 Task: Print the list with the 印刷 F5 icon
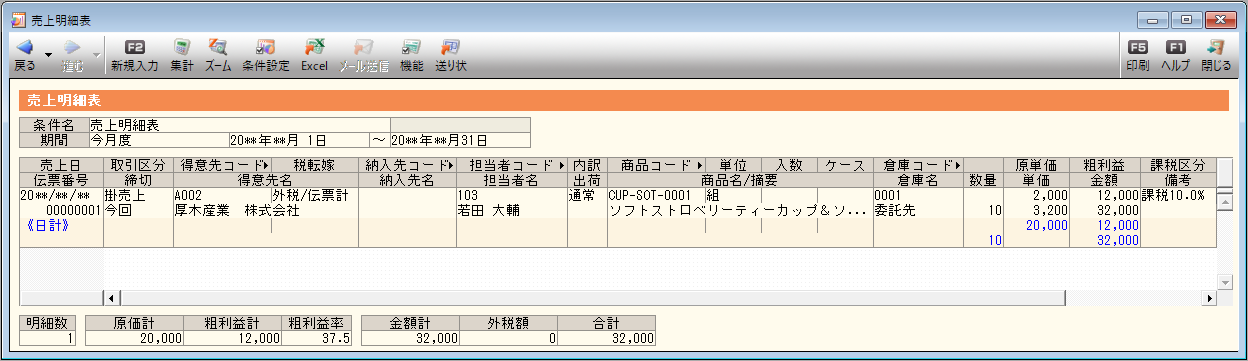click(1138, 47)
